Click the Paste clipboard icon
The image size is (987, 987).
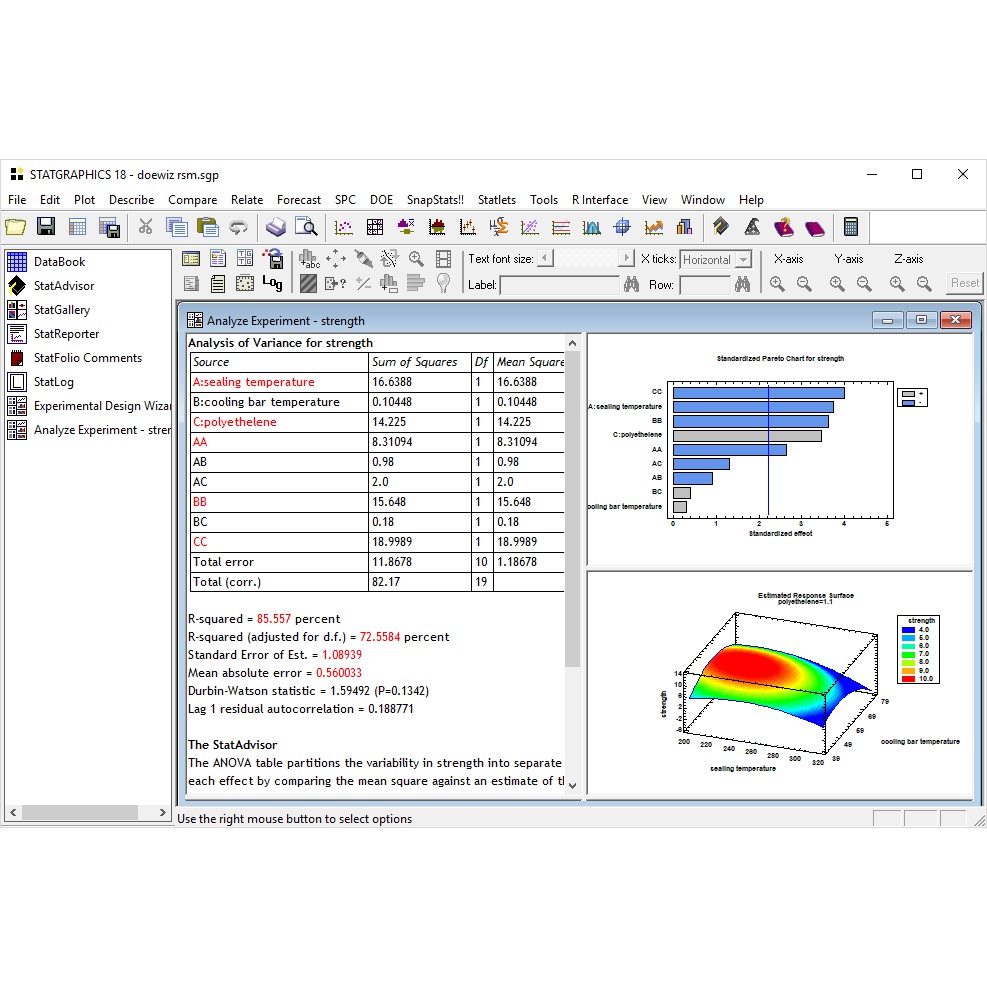[207, 227]
